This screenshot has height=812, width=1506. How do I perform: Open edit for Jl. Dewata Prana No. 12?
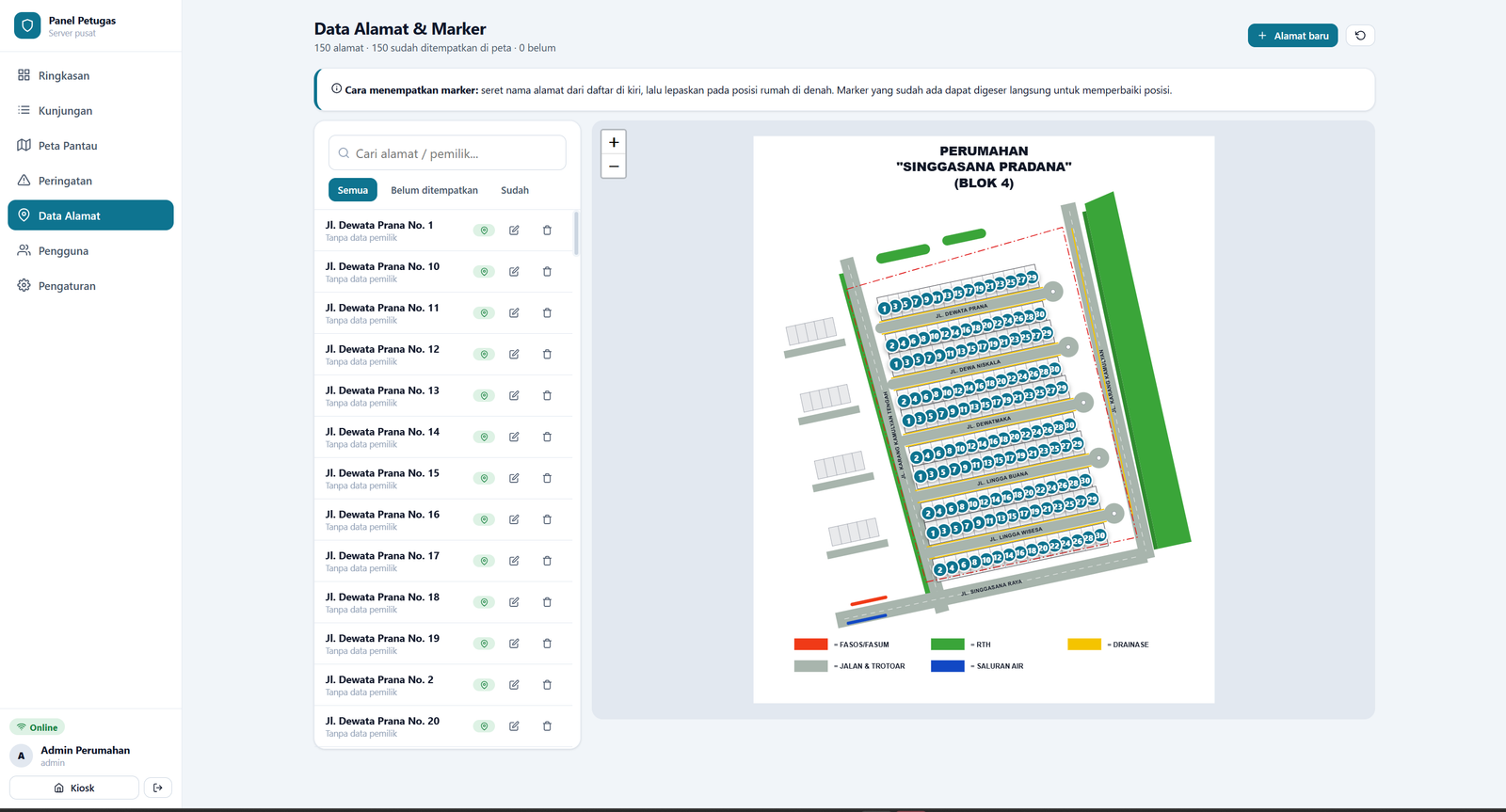click(x=514, y=355)
